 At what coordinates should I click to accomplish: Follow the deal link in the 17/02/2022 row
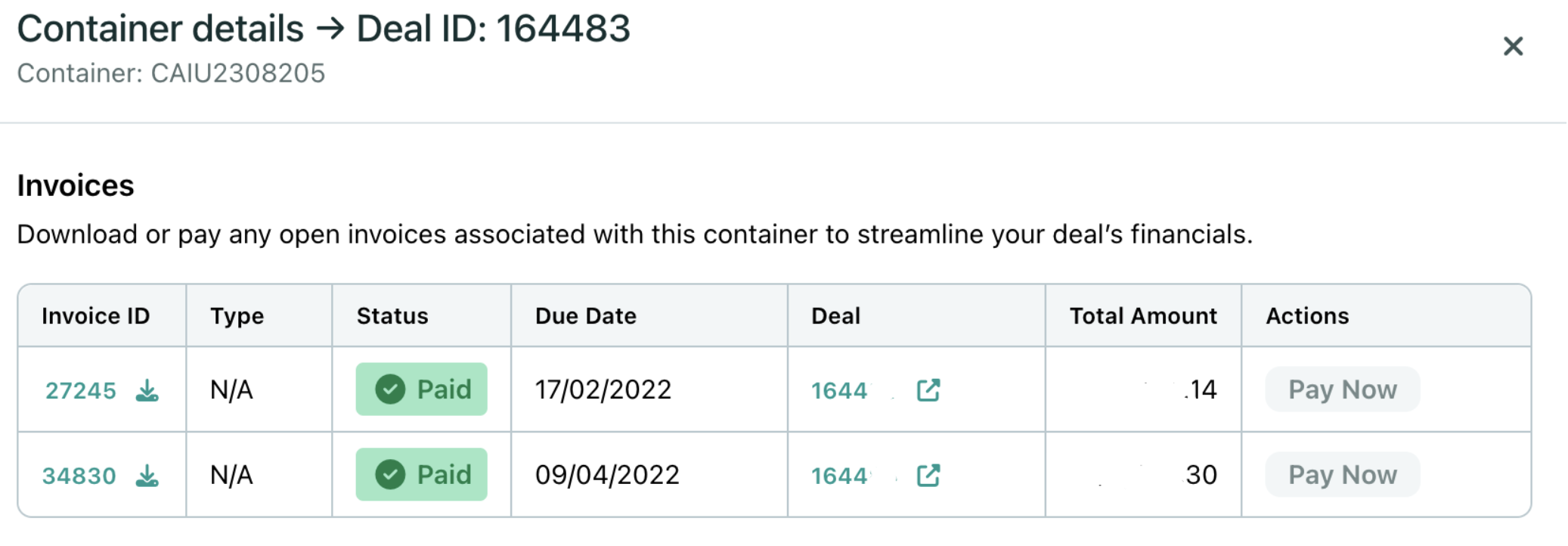click(839, 391)
